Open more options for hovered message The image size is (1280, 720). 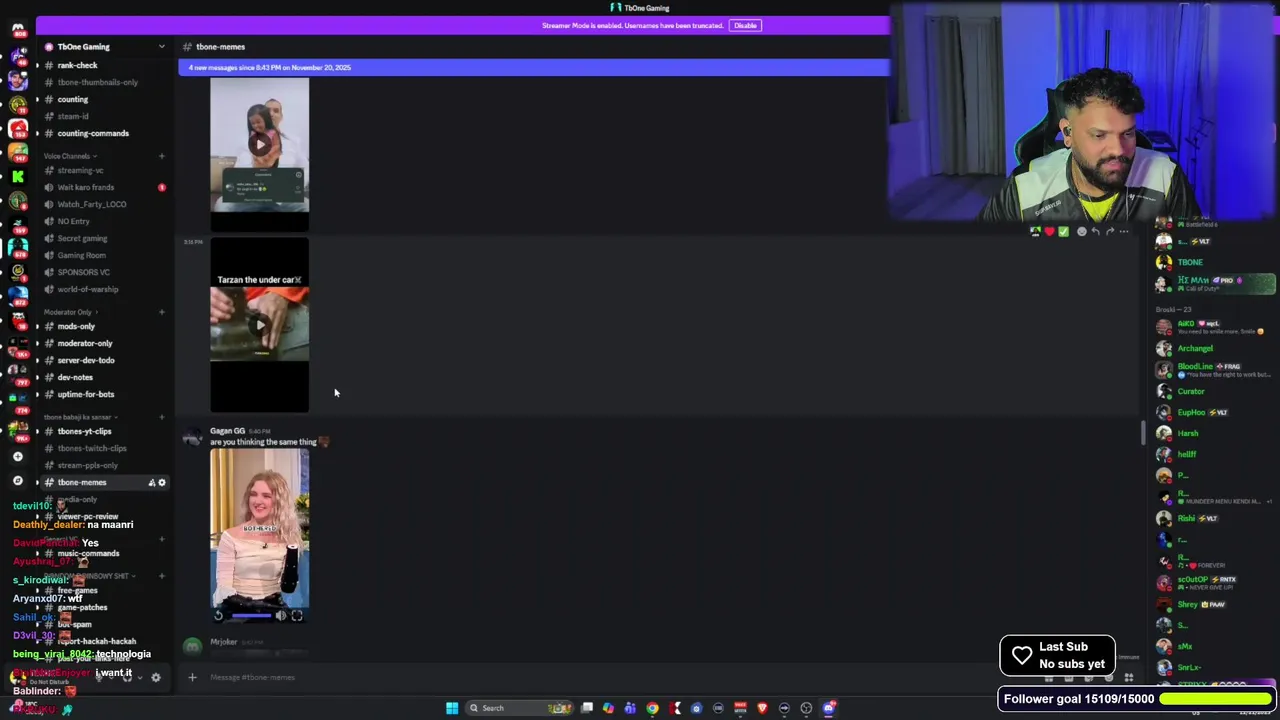click(x=1124, y=231)
